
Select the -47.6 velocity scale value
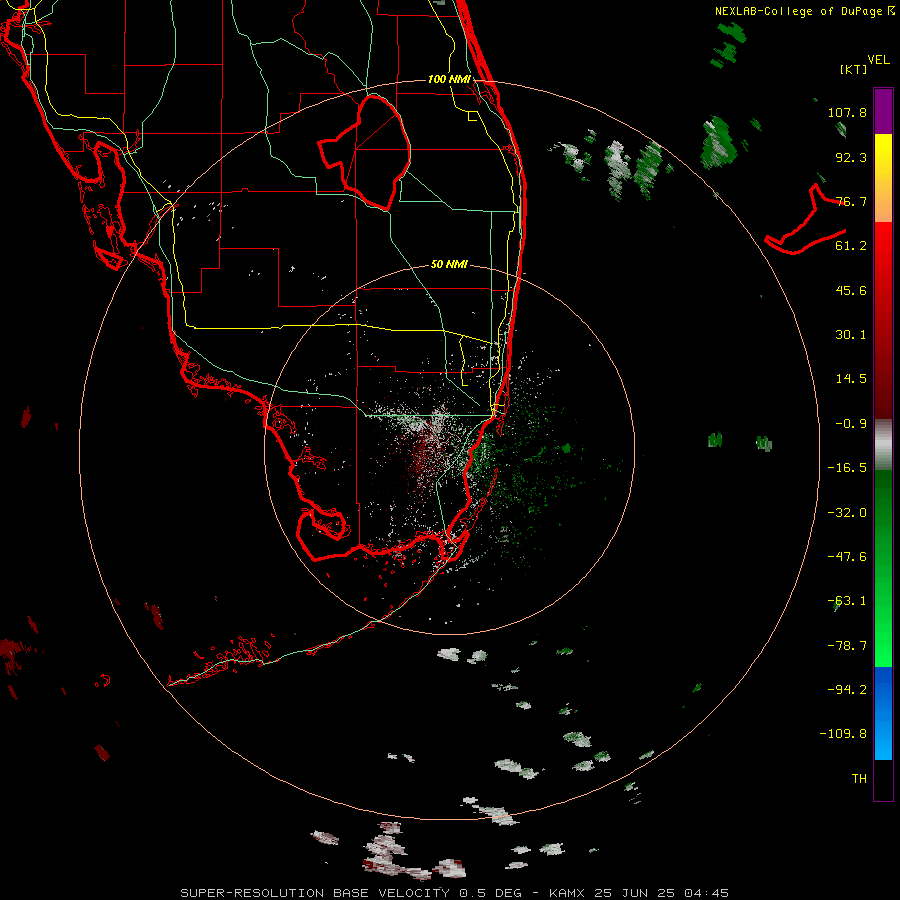[847, 557]
